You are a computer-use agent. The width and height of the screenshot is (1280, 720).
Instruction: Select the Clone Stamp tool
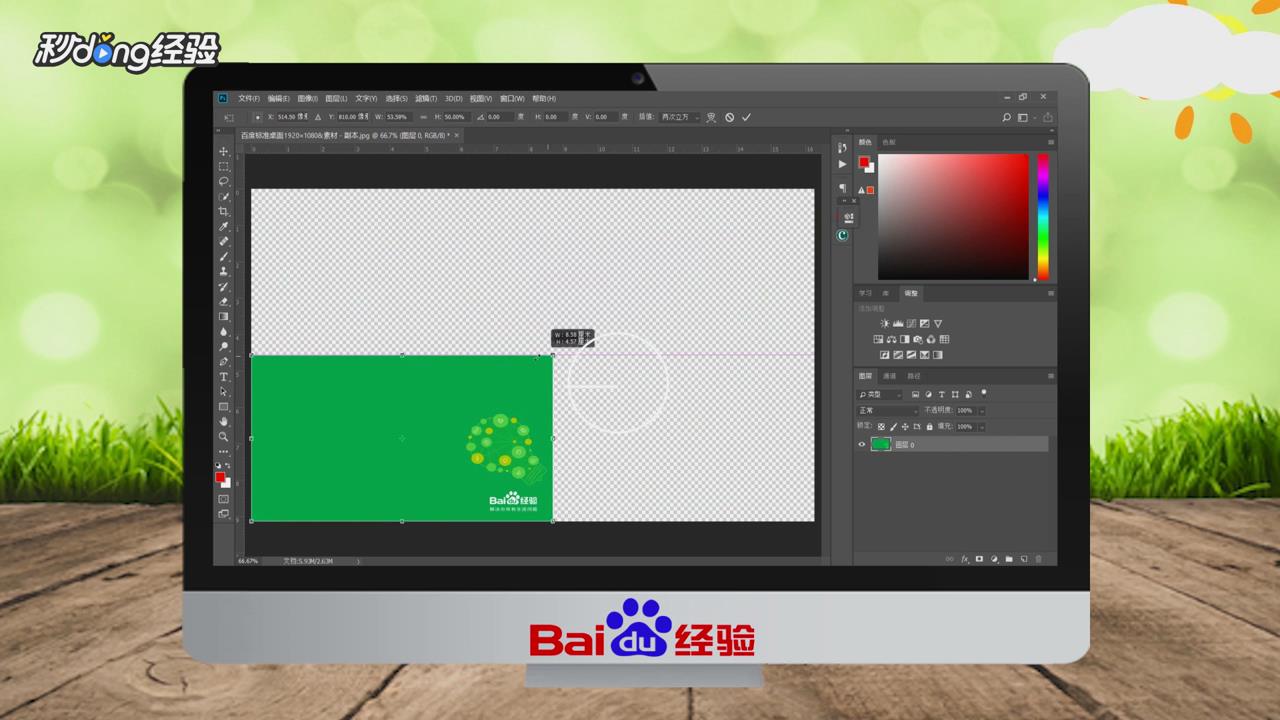click(224, 271)
